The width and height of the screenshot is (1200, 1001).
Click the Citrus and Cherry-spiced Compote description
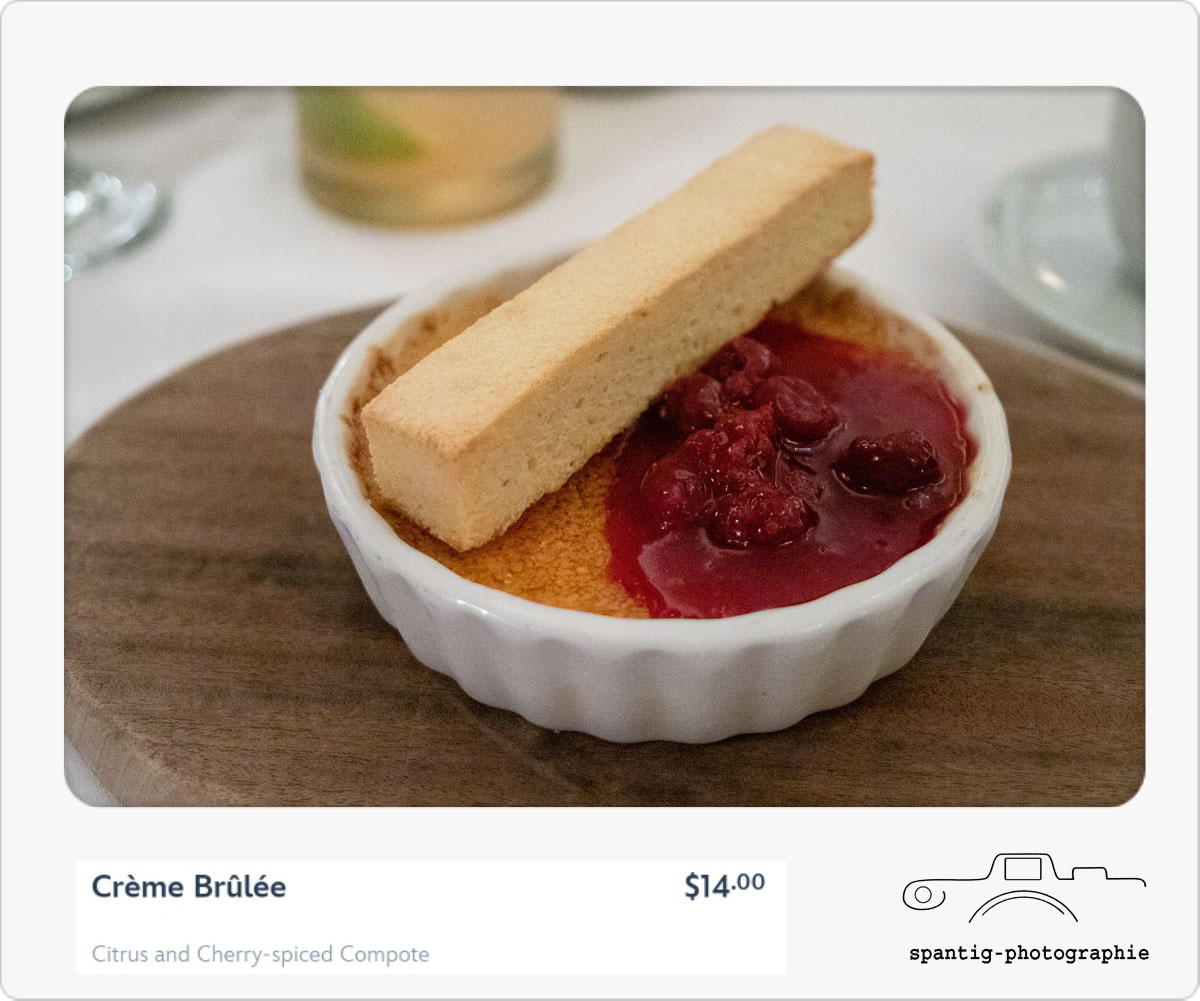click(x=260, y=954)
